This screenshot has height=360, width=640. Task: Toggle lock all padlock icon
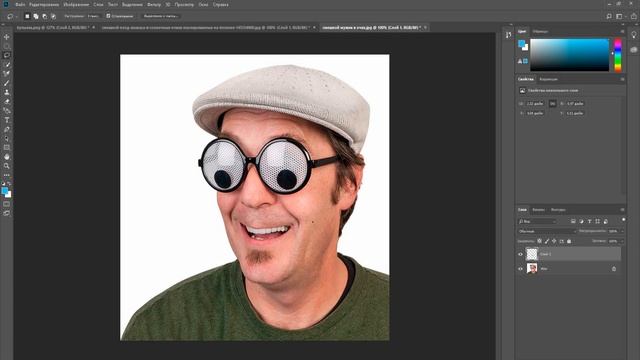tap(569, 241)
